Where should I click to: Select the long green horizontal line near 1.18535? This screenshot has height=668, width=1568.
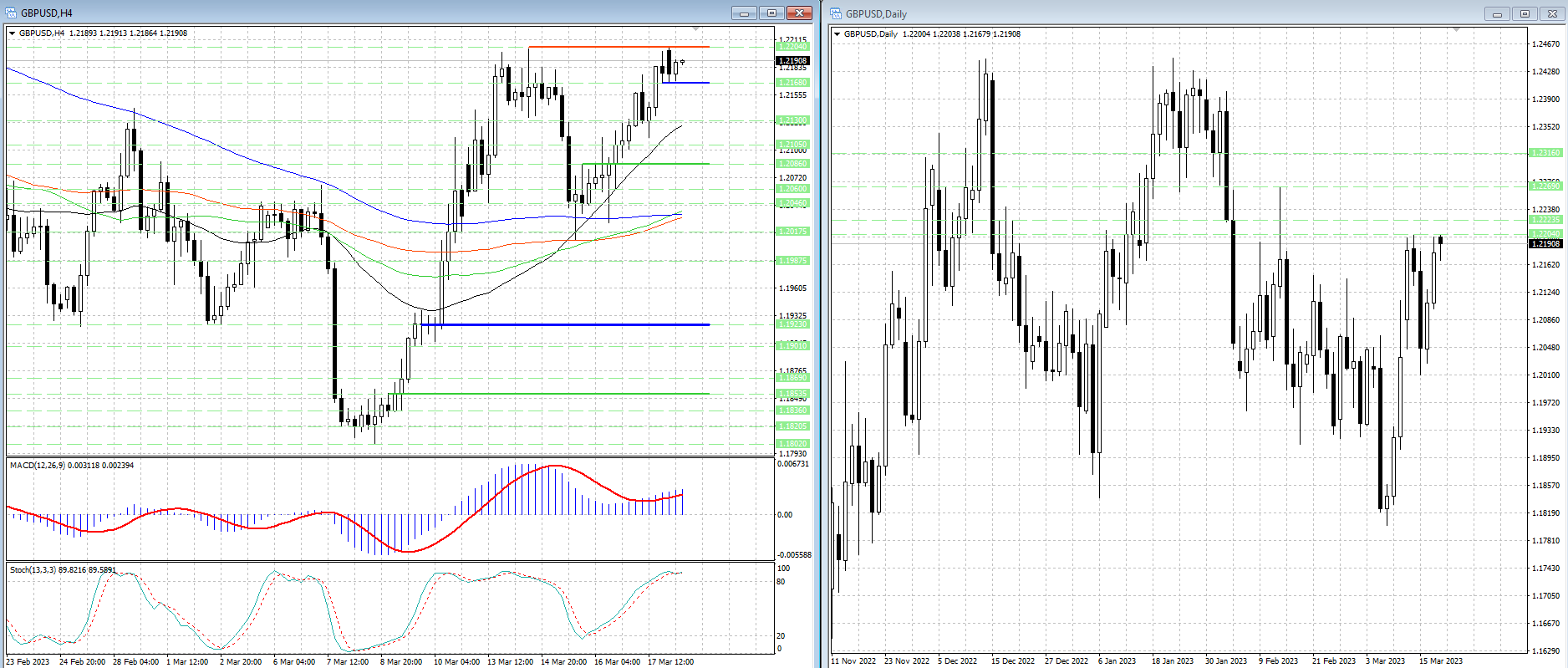[x=552, y=394]
